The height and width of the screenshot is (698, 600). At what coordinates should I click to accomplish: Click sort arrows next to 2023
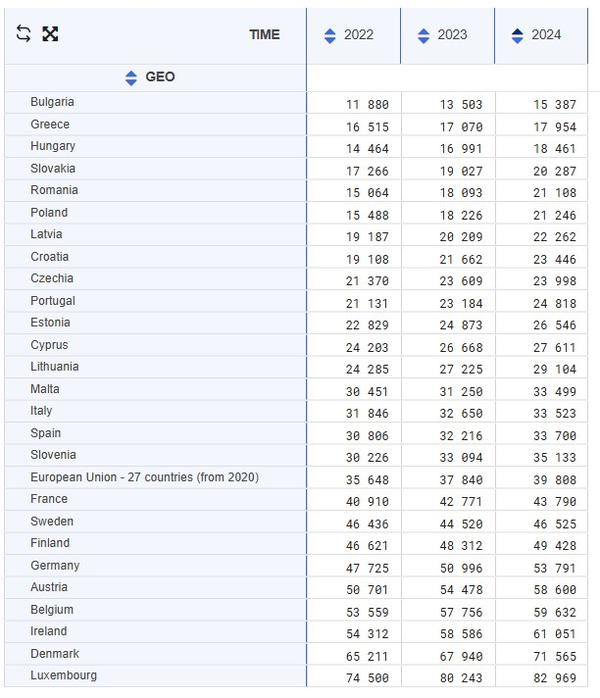(424, 36)
